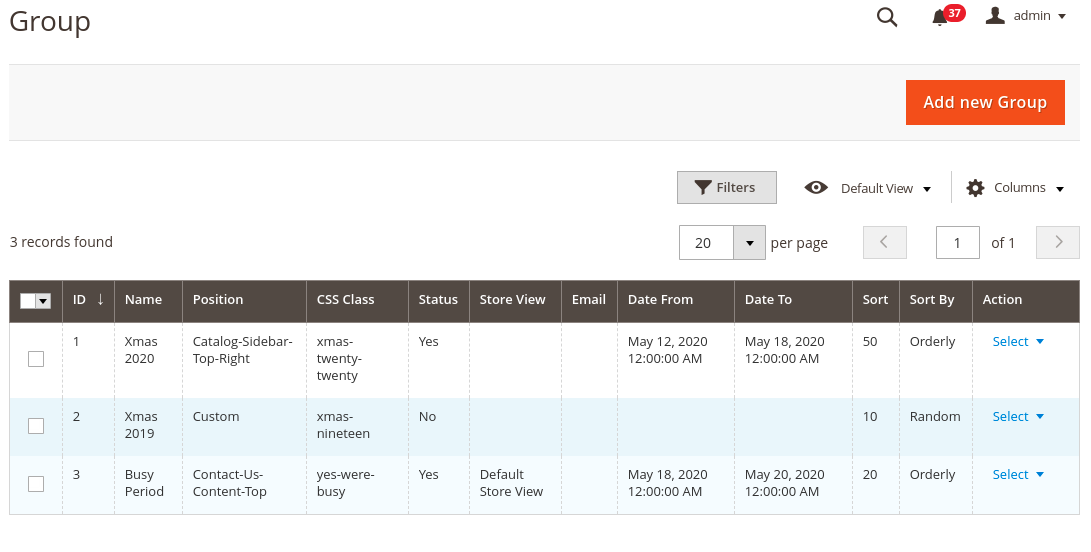
Task: Click the admin user account icon
Action: click(995, 16)
